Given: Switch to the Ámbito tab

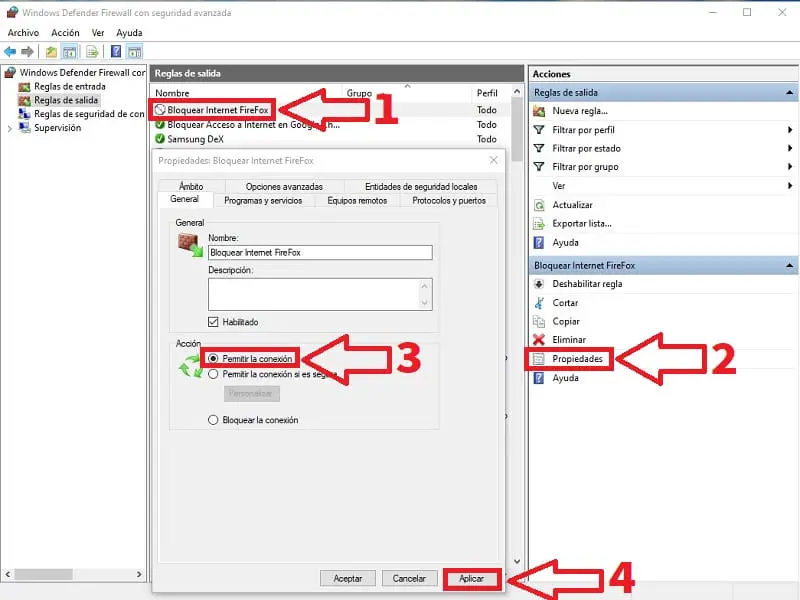Looking at the screenshot, I should [x=191, y=186].
